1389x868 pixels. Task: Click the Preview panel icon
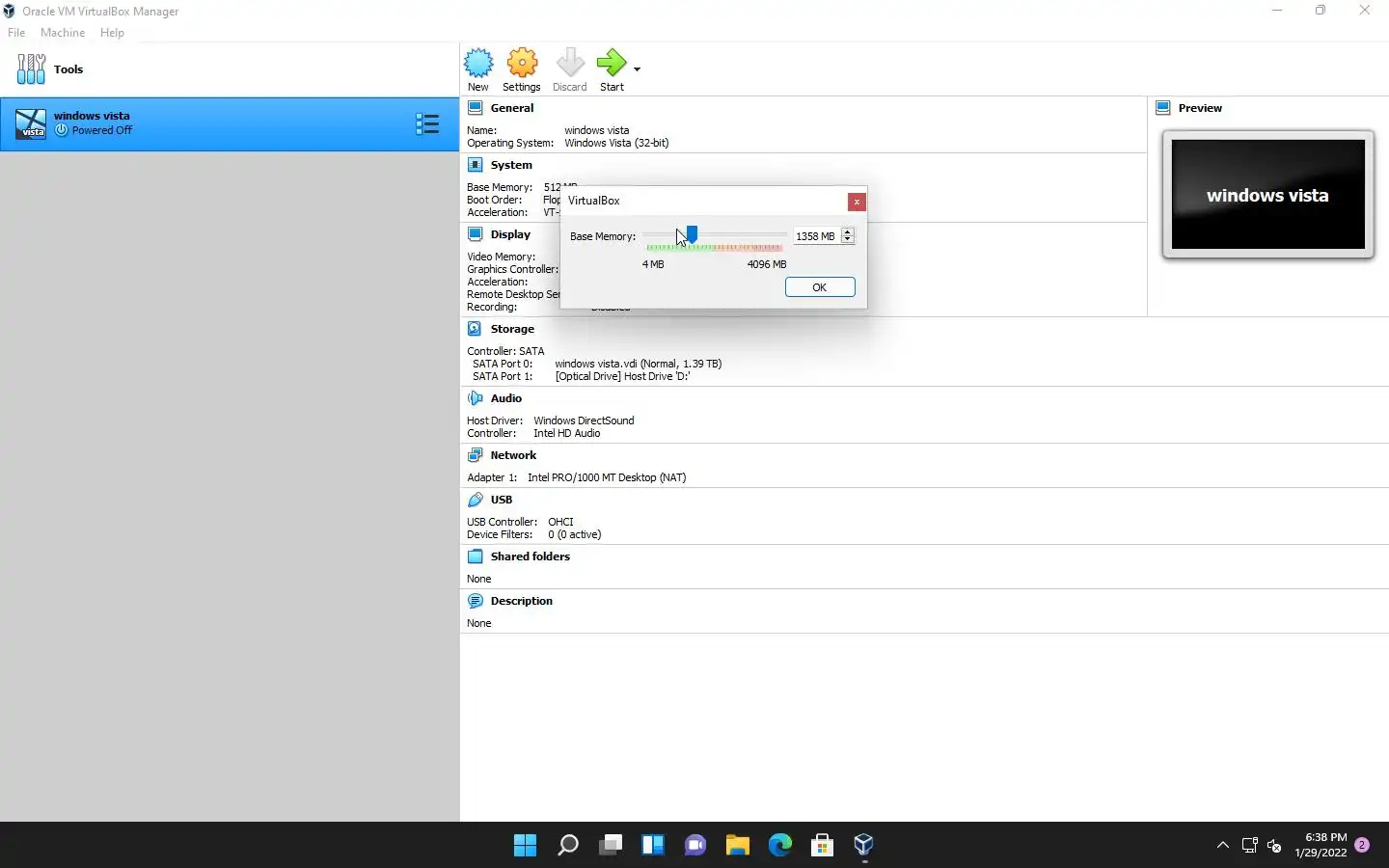(x=1163, y=108)
